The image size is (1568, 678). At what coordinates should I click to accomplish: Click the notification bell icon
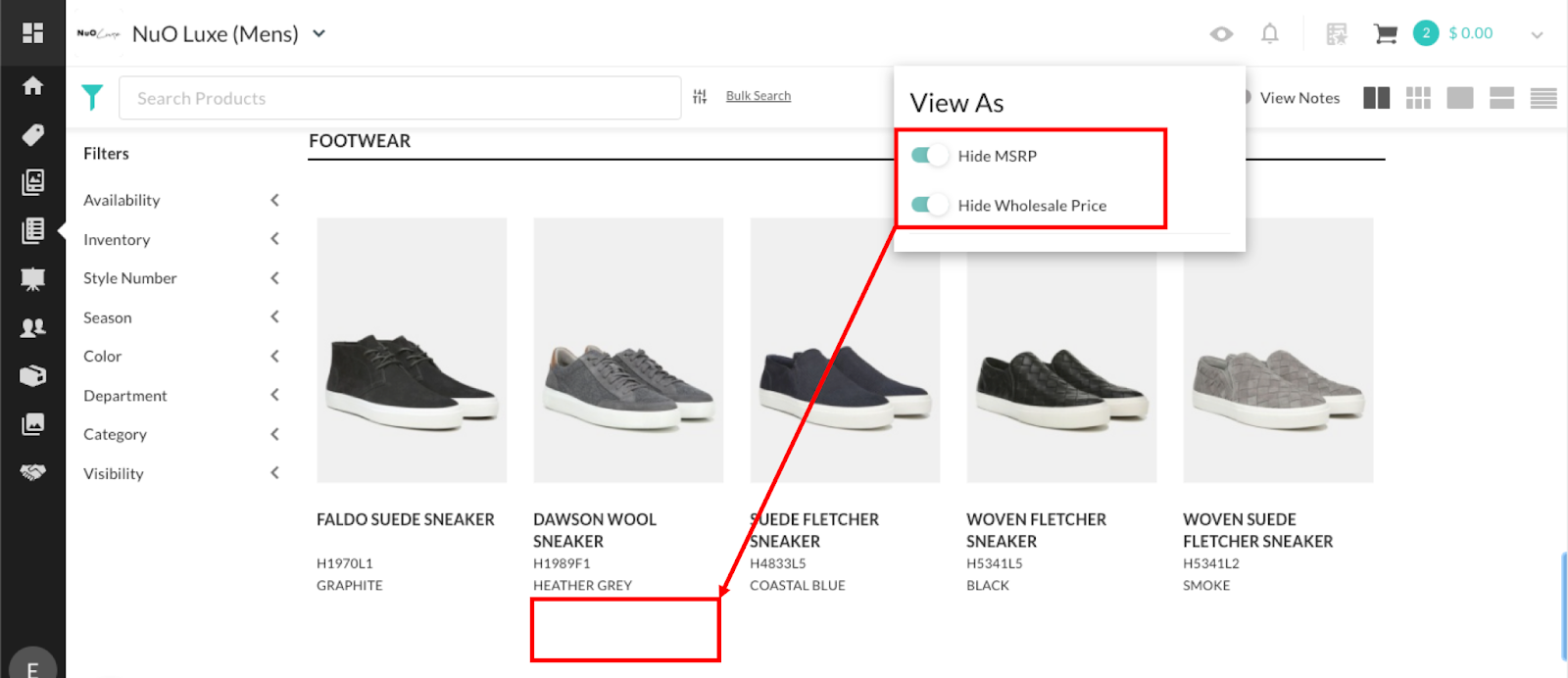(1269, 34)
